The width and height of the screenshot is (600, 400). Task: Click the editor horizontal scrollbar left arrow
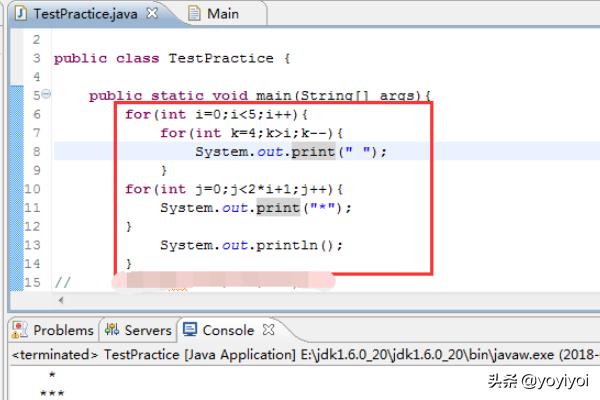point(61,300)
